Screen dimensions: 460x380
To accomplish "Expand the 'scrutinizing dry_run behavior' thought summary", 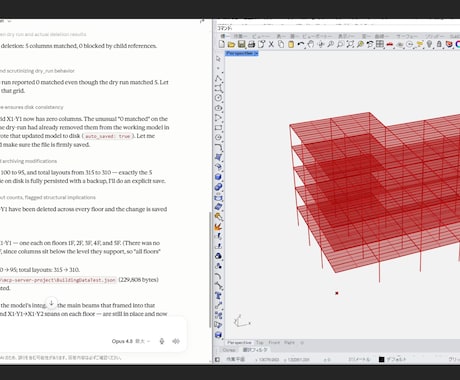I will 37,71.
